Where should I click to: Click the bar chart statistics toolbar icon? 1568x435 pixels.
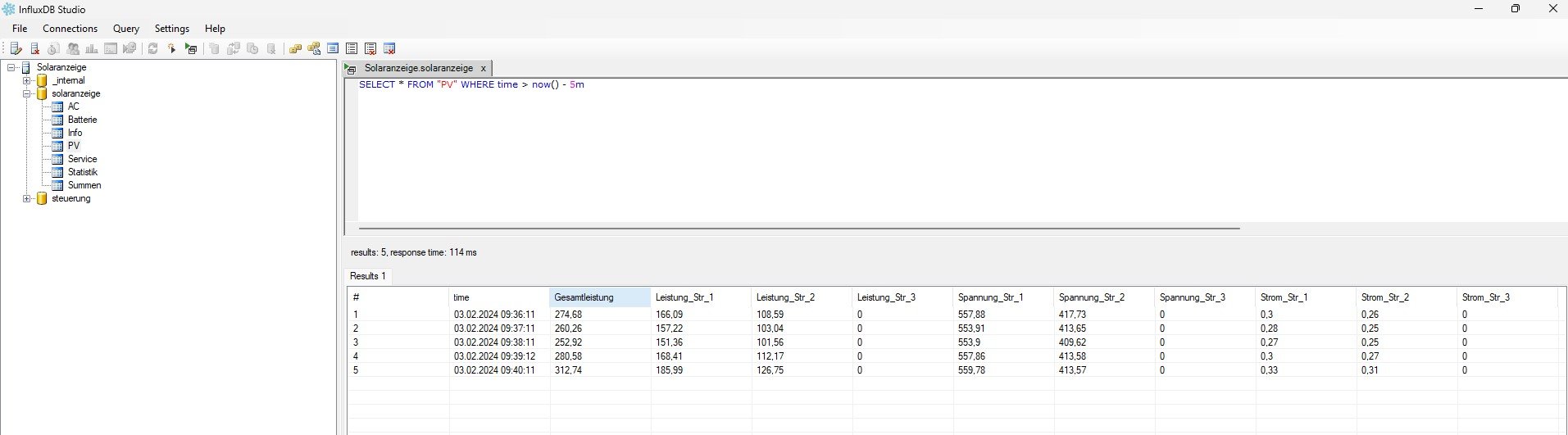pyautogui.click(x=92, y=49)
